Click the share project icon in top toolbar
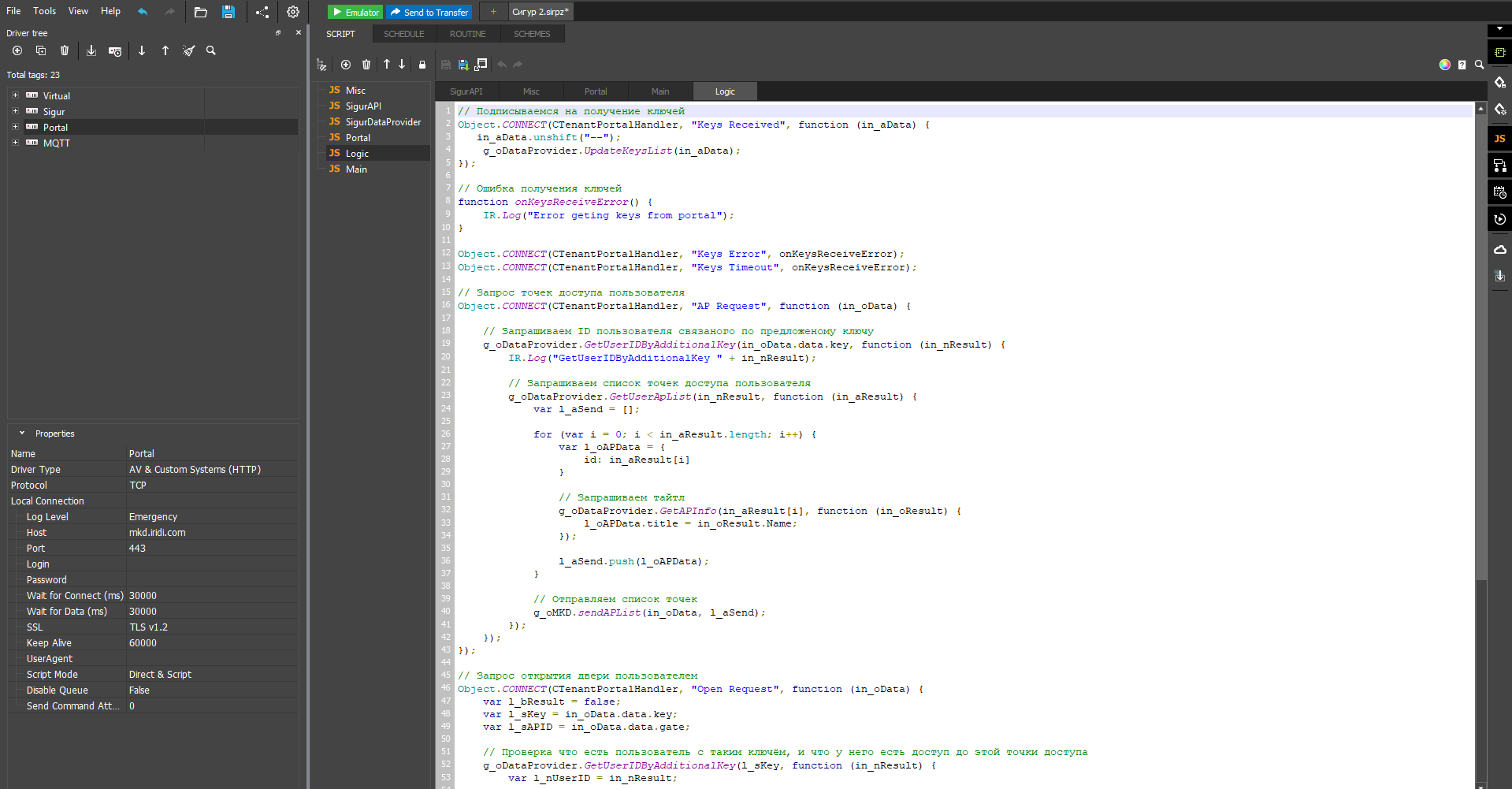This screenshot has height=789, width=1512. 262,12
